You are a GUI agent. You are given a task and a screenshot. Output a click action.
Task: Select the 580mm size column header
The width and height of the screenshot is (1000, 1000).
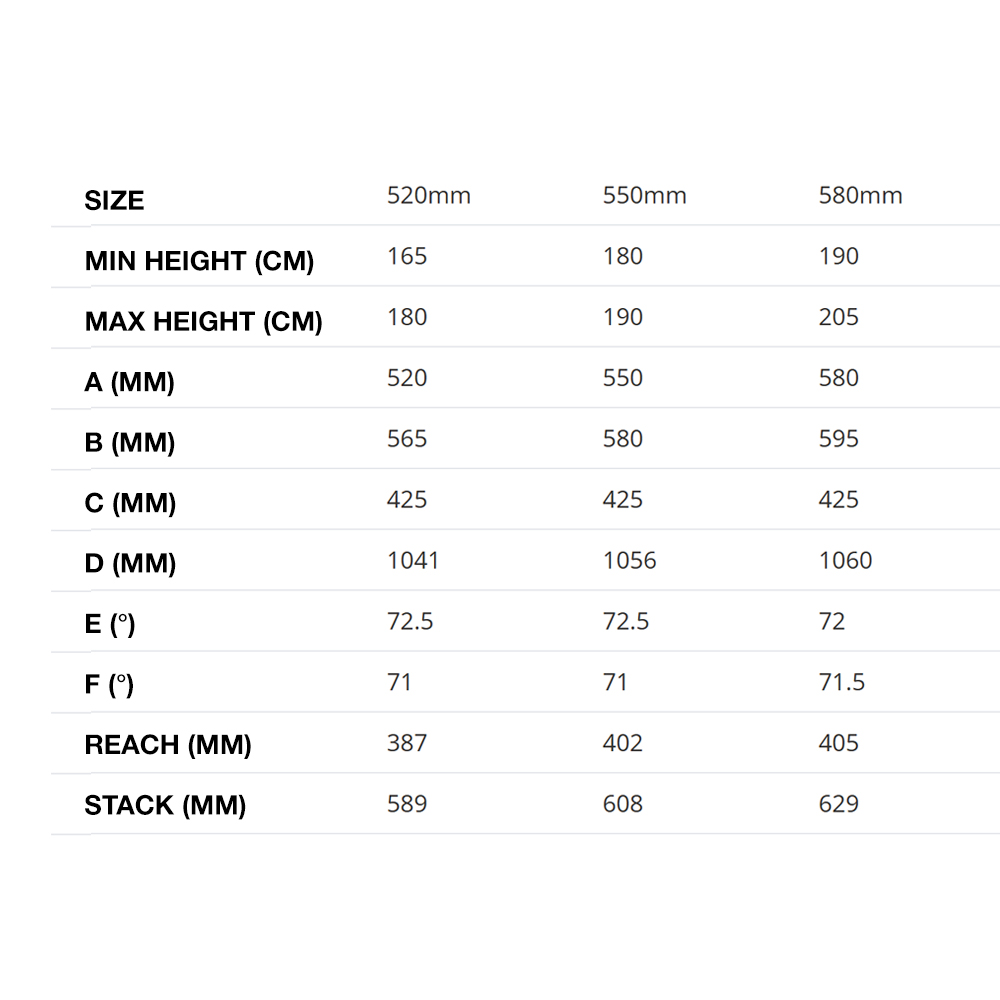coord(860,196)
